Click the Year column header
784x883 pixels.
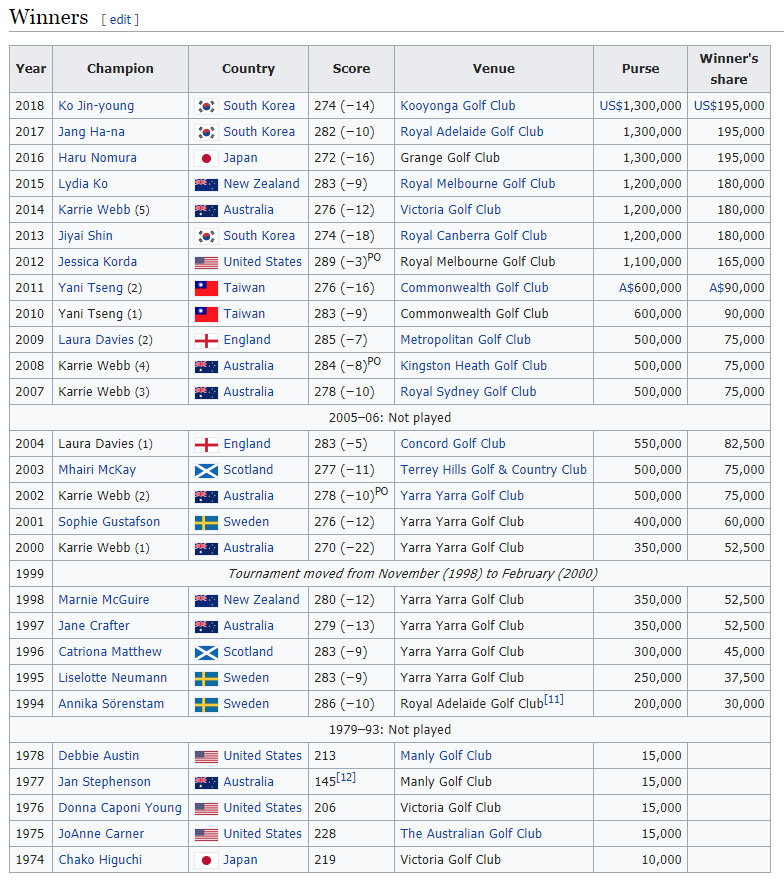(x=31, y=69)
